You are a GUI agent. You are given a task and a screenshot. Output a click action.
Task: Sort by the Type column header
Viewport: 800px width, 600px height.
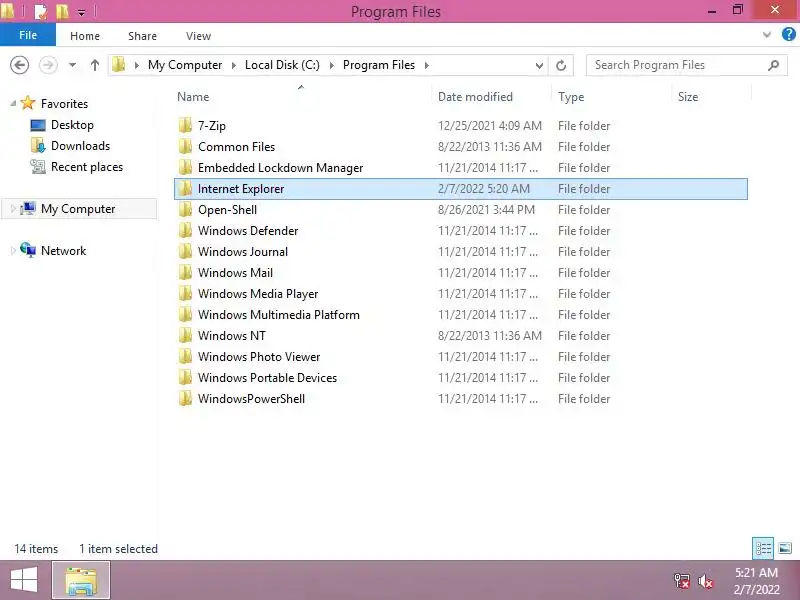[x=571, y=97]
